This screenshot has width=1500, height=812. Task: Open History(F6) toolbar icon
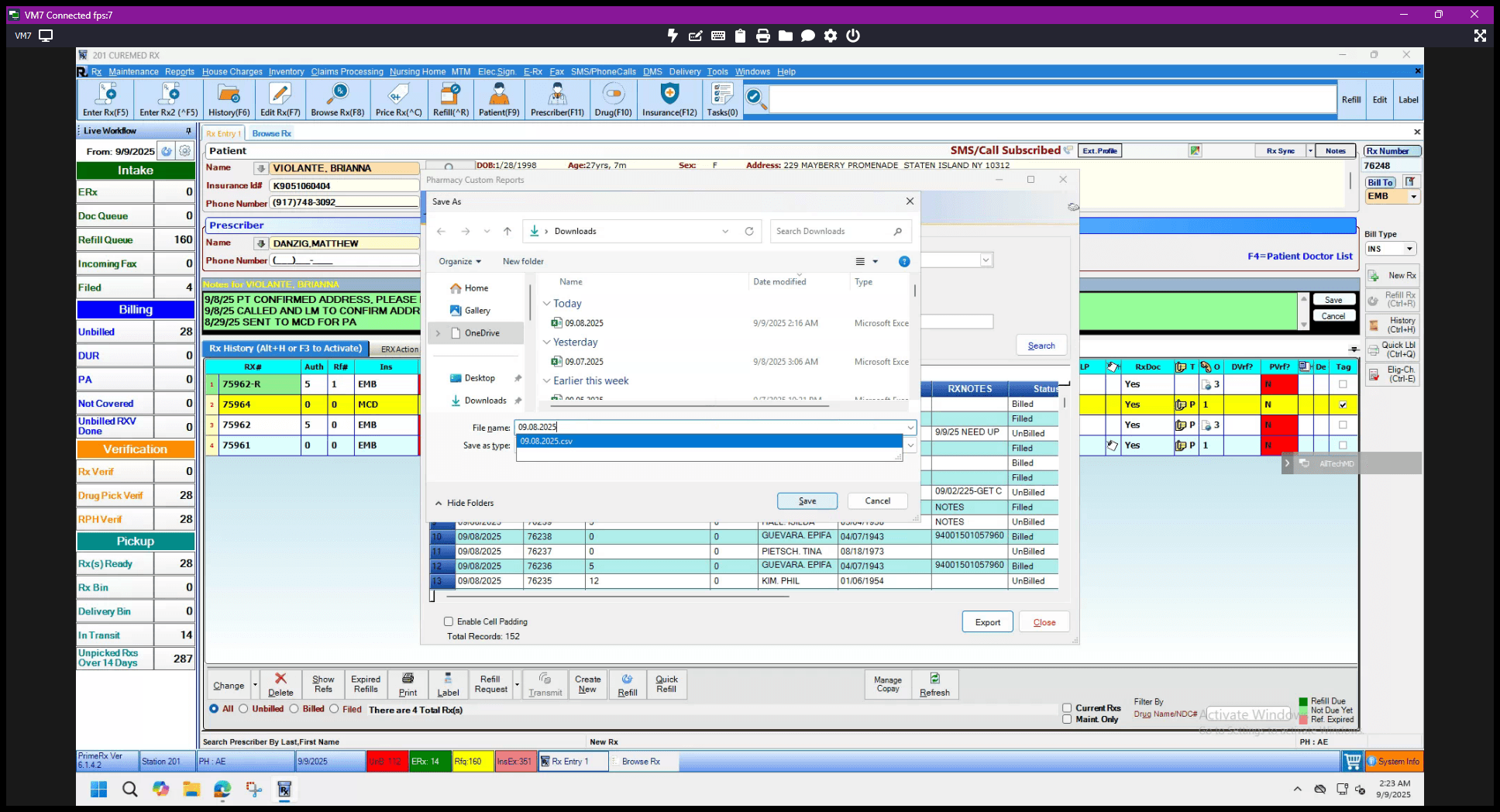[229, 100]
